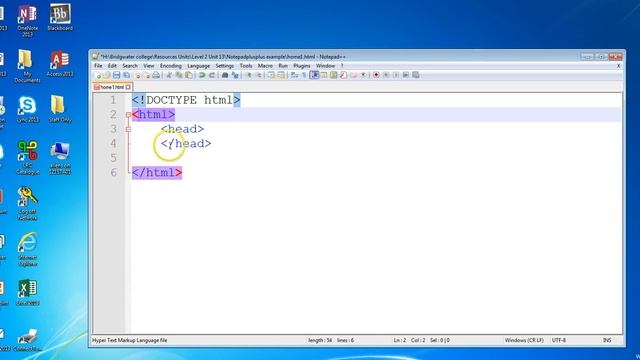Click the Folder as Workspace icon
The height and width of the screenshot is (360, 640).
353,75
